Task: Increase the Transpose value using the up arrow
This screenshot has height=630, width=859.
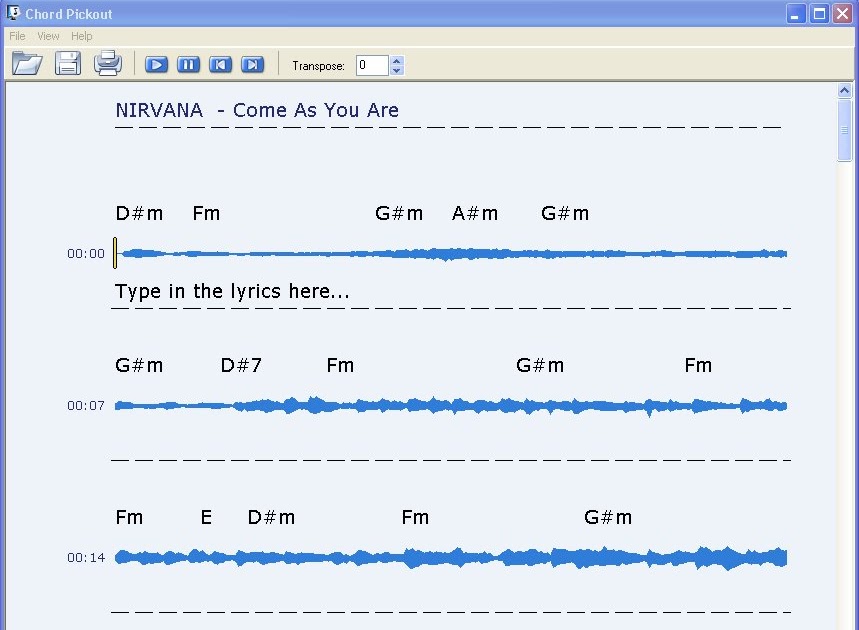Action: pyautogui.click(x=397, y=60)
